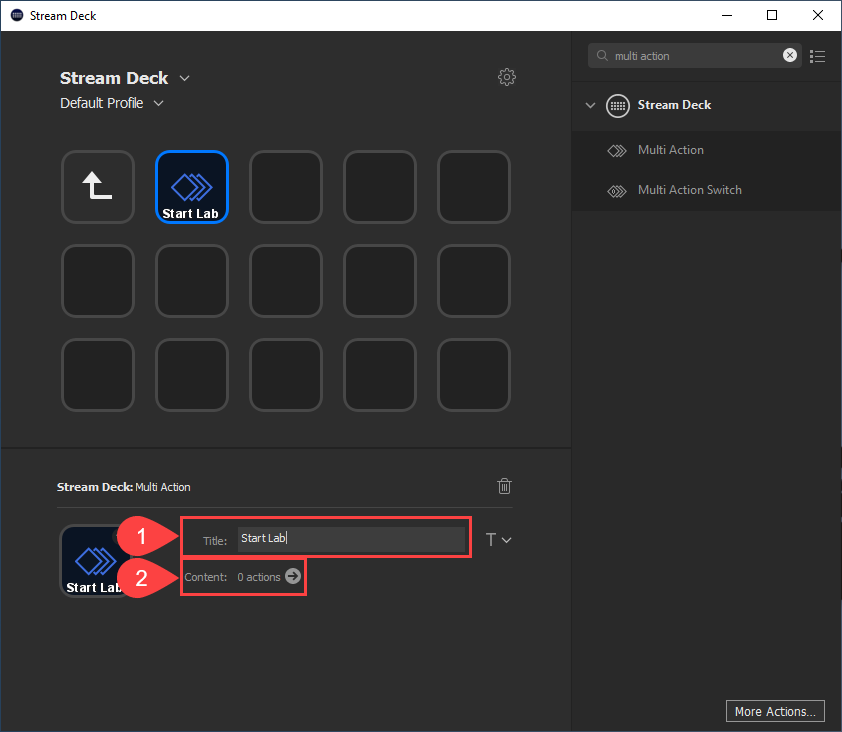Image resolution: width=842 pixels, height=732 pixels.
Task: Click 'Stream Deck: Multi Action' header text
Action: (124, 487)
